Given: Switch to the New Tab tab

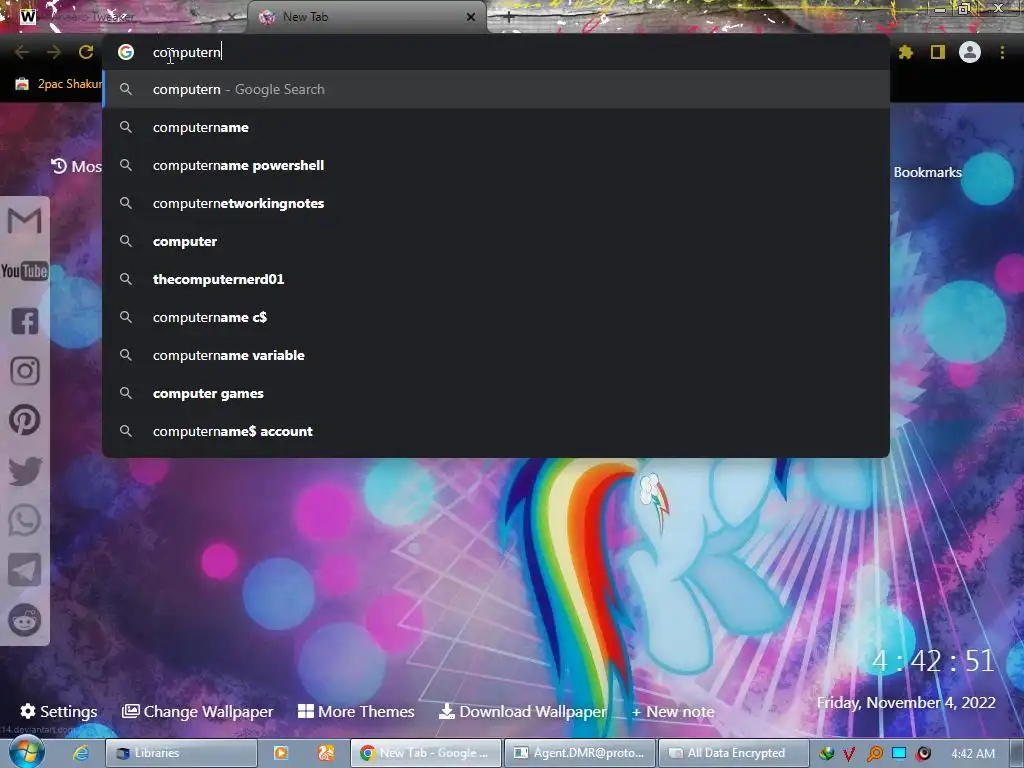Looking at the screenshot, I should [366, 17].
